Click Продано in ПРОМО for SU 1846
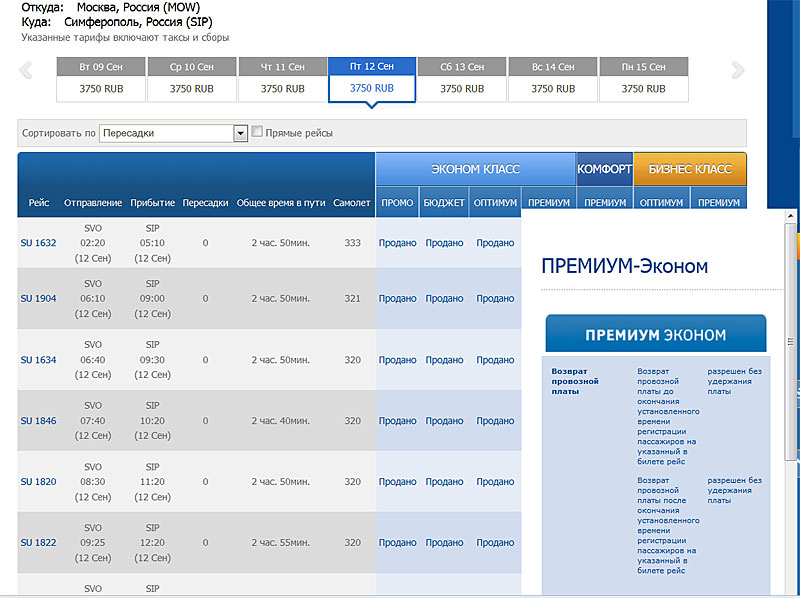The image size is (800, 598). [397, 421]
